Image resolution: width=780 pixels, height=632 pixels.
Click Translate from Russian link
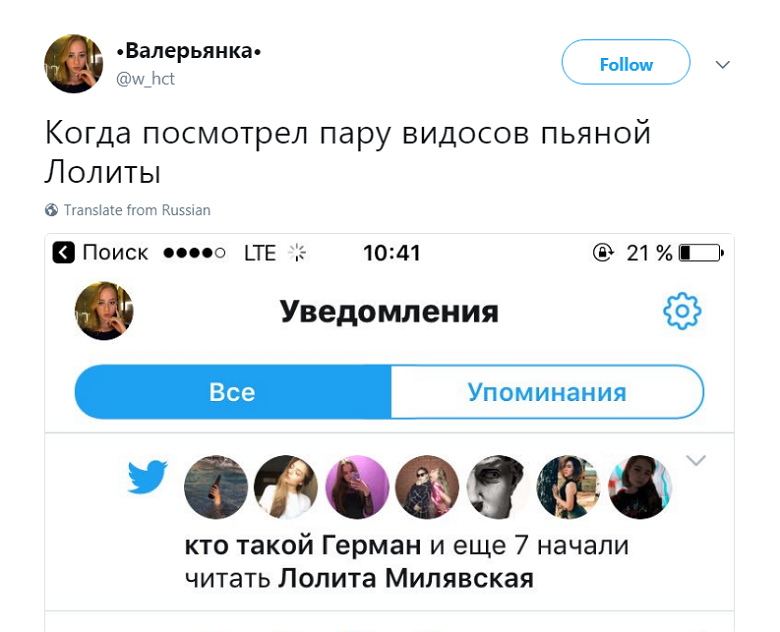click(x=137, y=210)
